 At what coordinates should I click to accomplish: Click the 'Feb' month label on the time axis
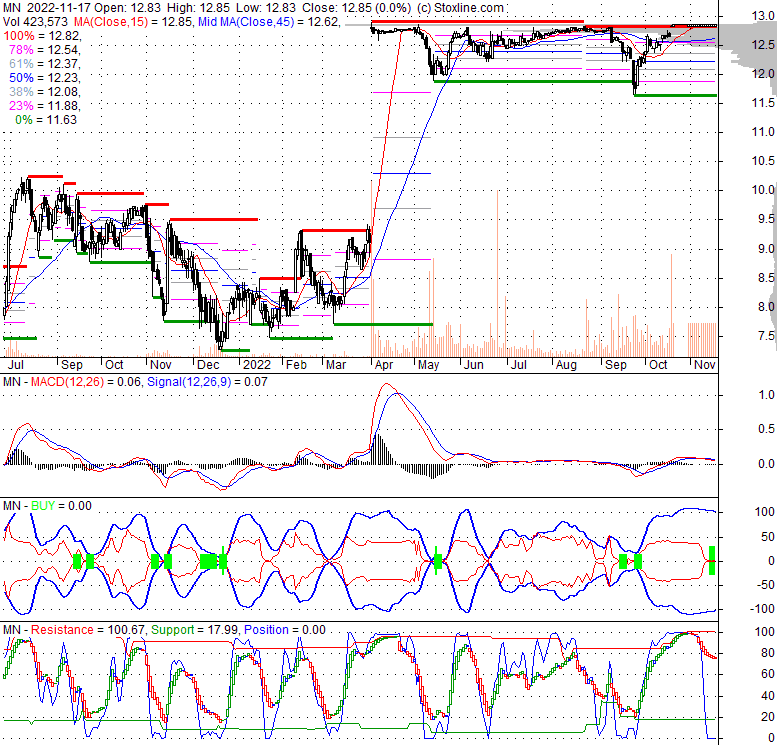[296, 365]
